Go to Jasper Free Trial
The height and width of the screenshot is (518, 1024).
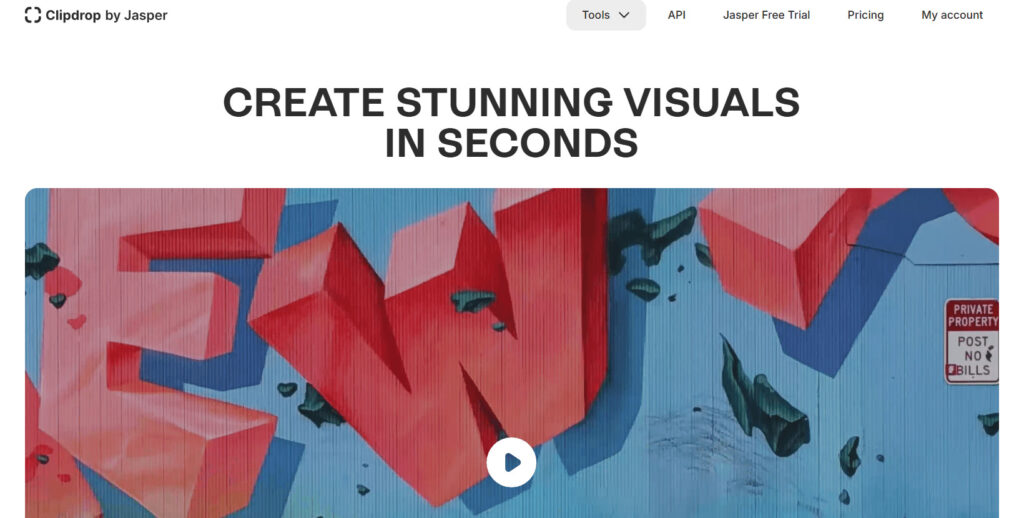766,15
